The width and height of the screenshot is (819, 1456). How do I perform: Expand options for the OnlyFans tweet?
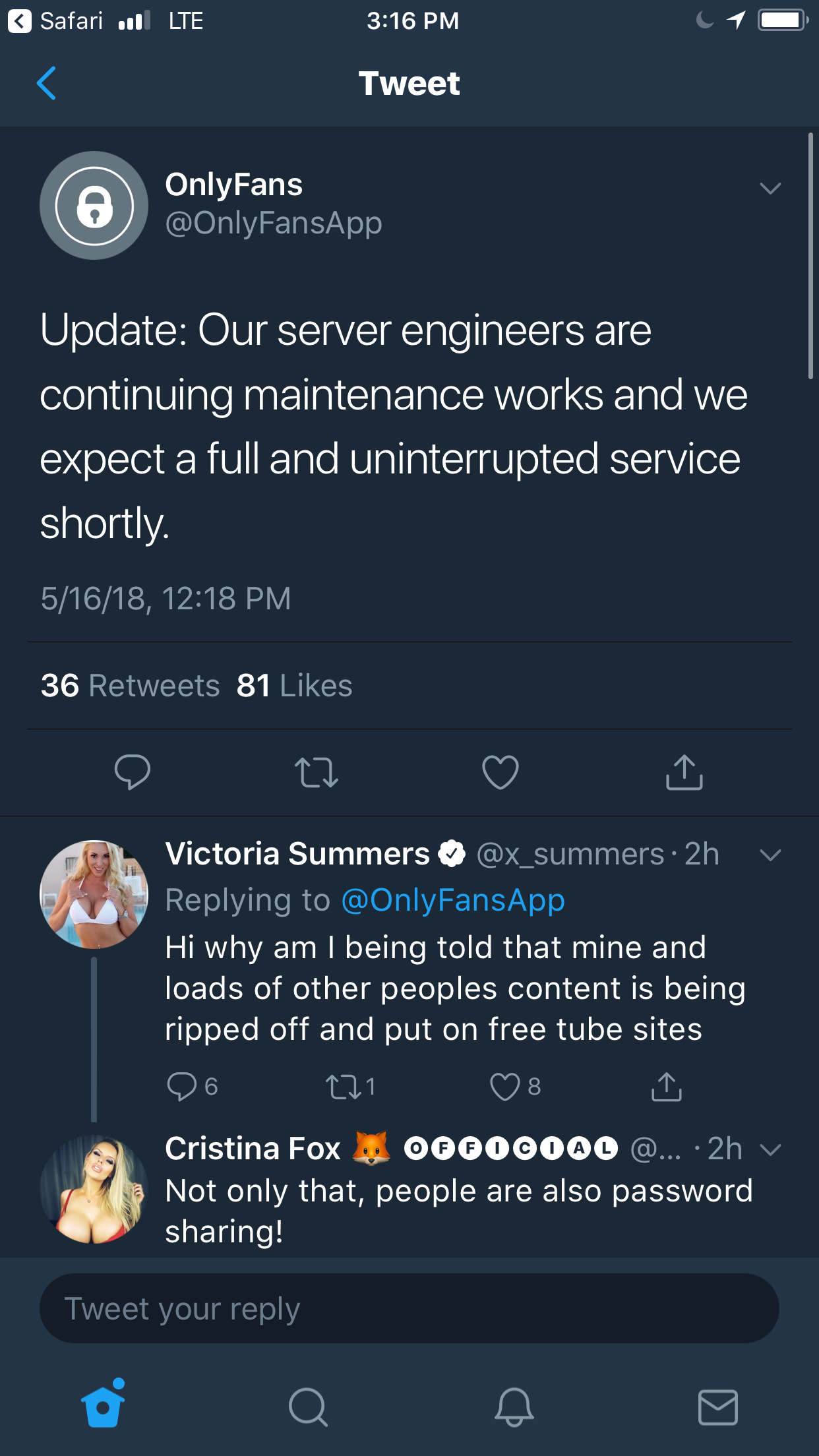770,189
